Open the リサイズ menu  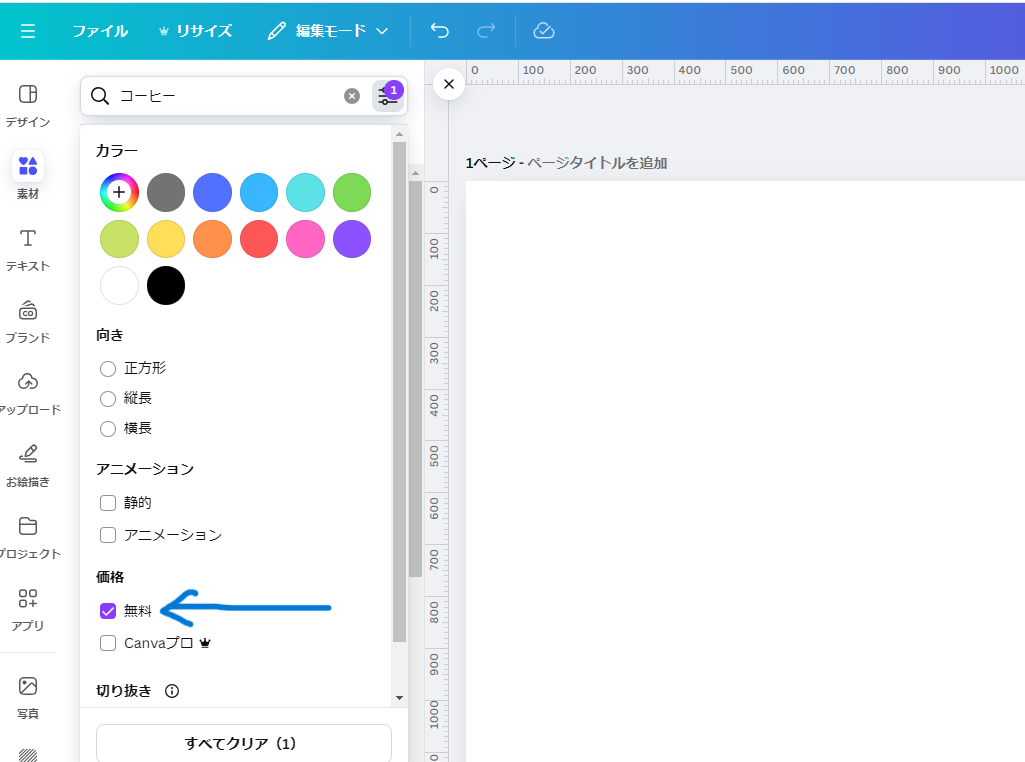coord(195,31)
